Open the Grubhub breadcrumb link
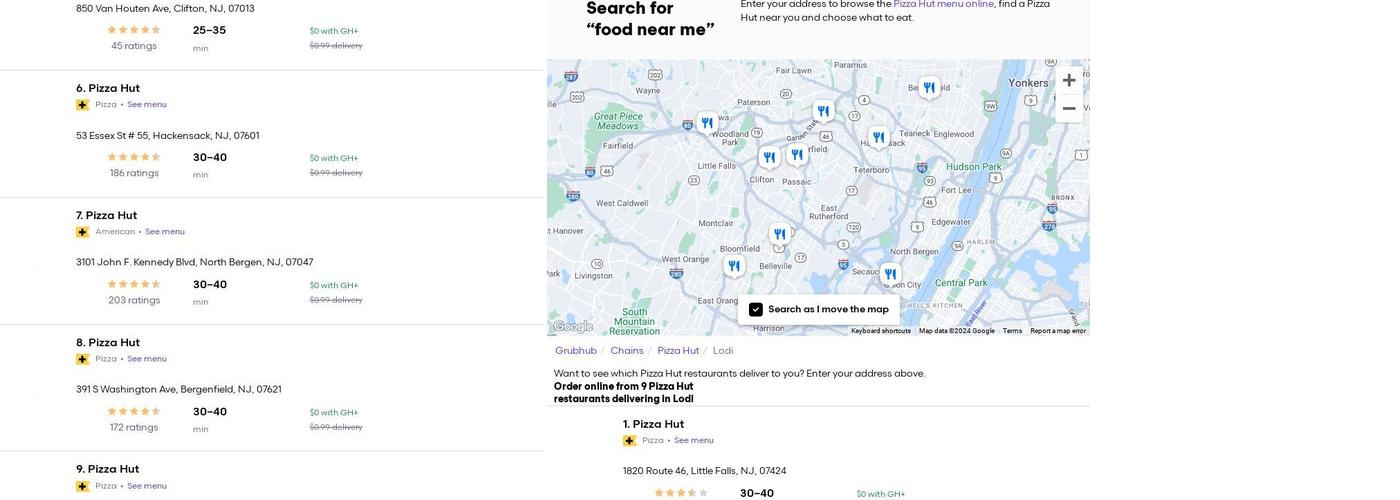This screenshot has width=1400, height=500. pyautogui.click(x=576, y=351)
